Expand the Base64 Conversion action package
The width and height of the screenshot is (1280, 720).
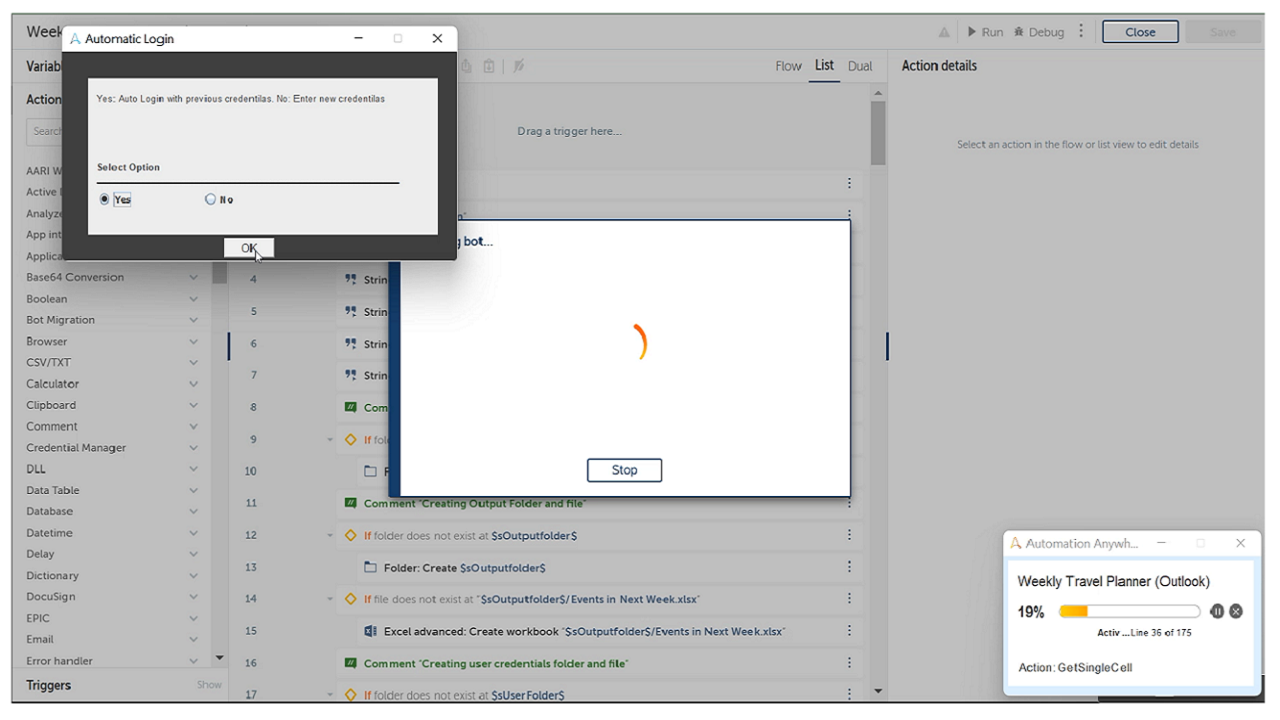tap(194, 277)
